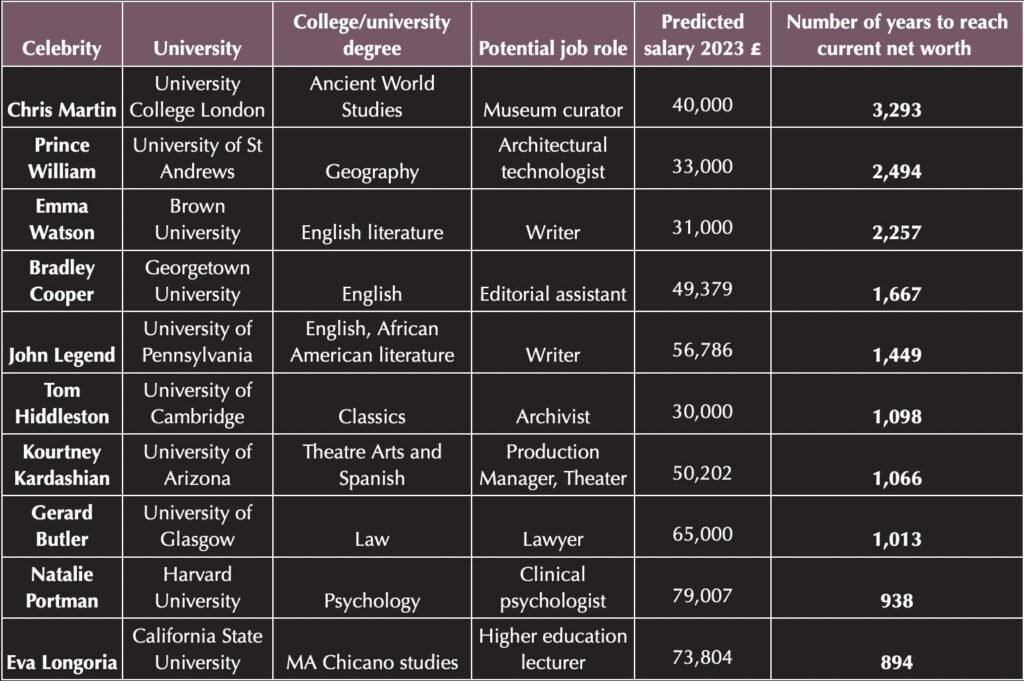This screenshot has width=1024, height=681.
Task: Click Natalie Portman's Harvard University cell
Action: [x=198, y=587]
